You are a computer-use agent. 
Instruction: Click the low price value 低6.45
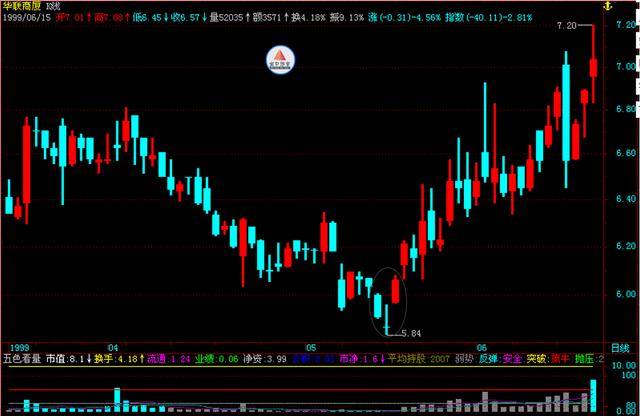click(147, 18)
